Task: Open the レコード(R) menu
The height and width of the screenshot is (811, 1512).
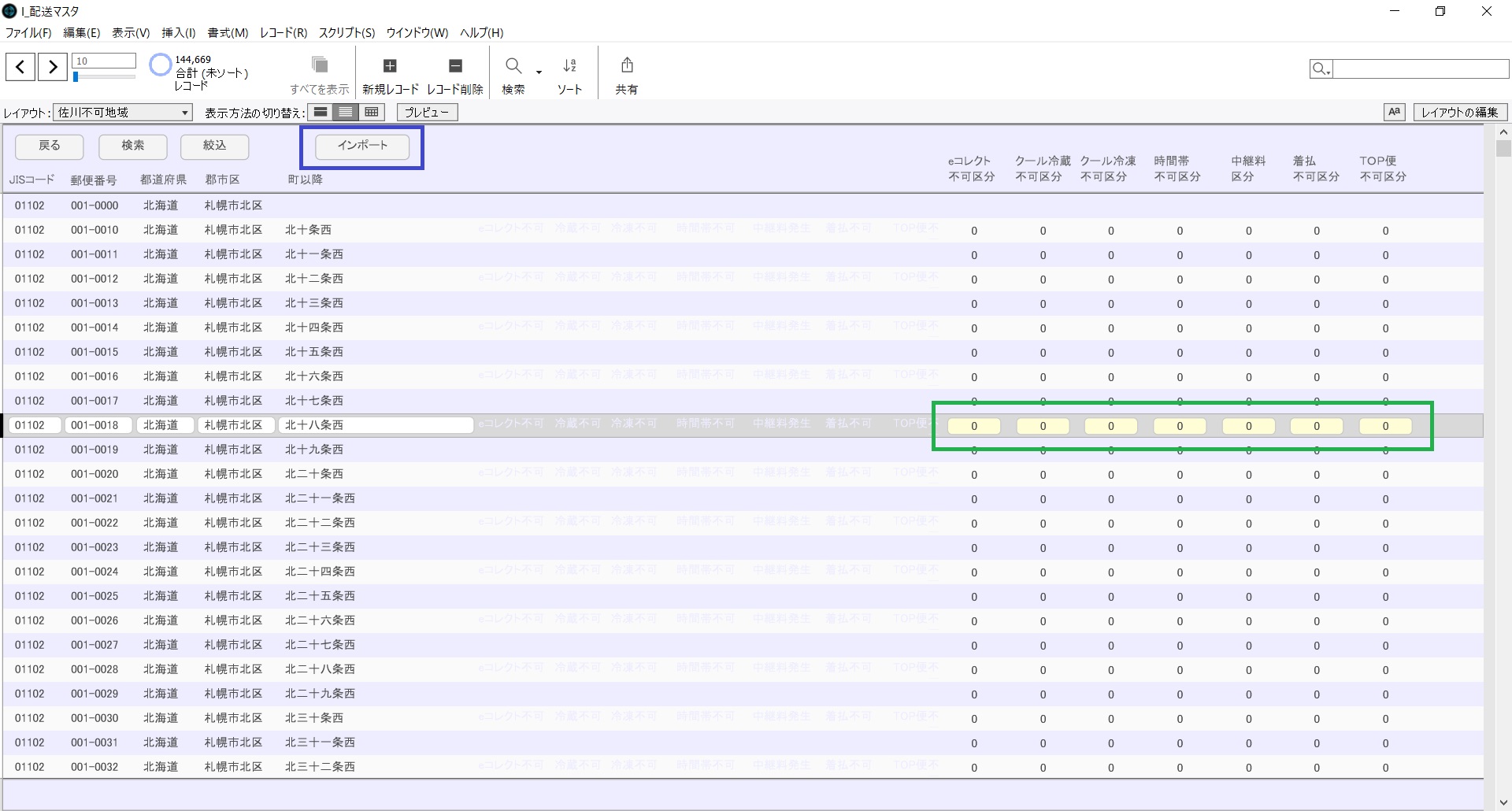Action: 283,32
